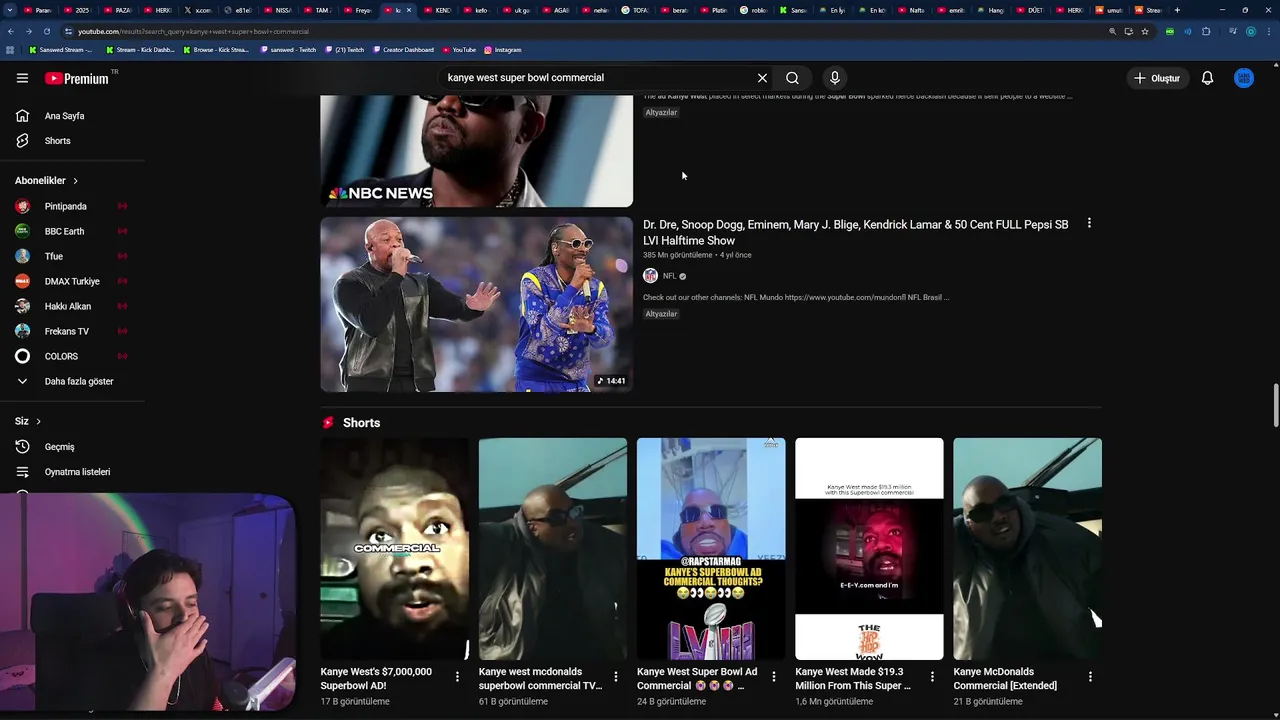1280x720 pixels.
Task: Open sanswed - Twitch bookmark
Action: coord(288,49)
